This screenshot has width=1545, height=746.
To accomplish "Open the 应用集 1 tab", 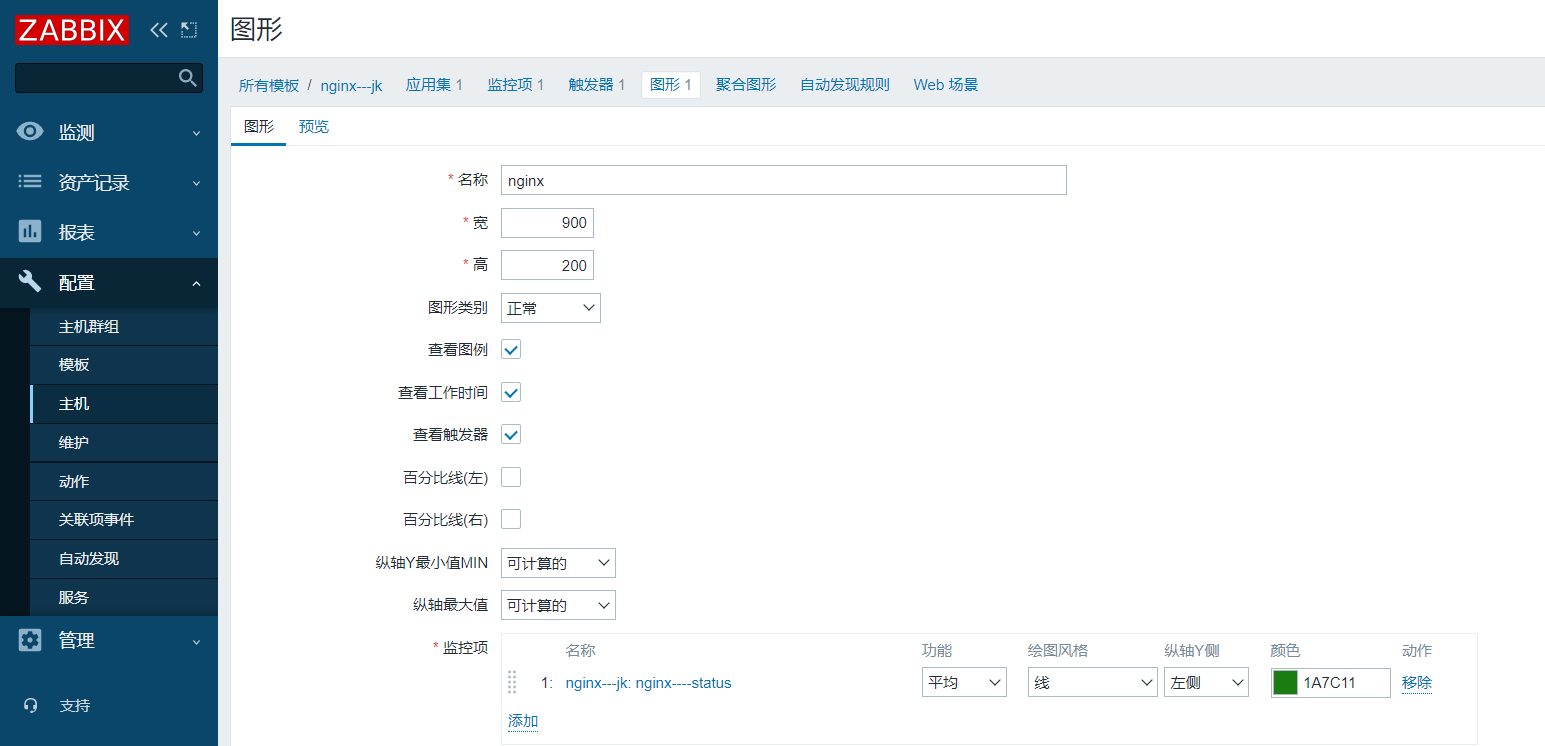I will click(x=434, y=85).
